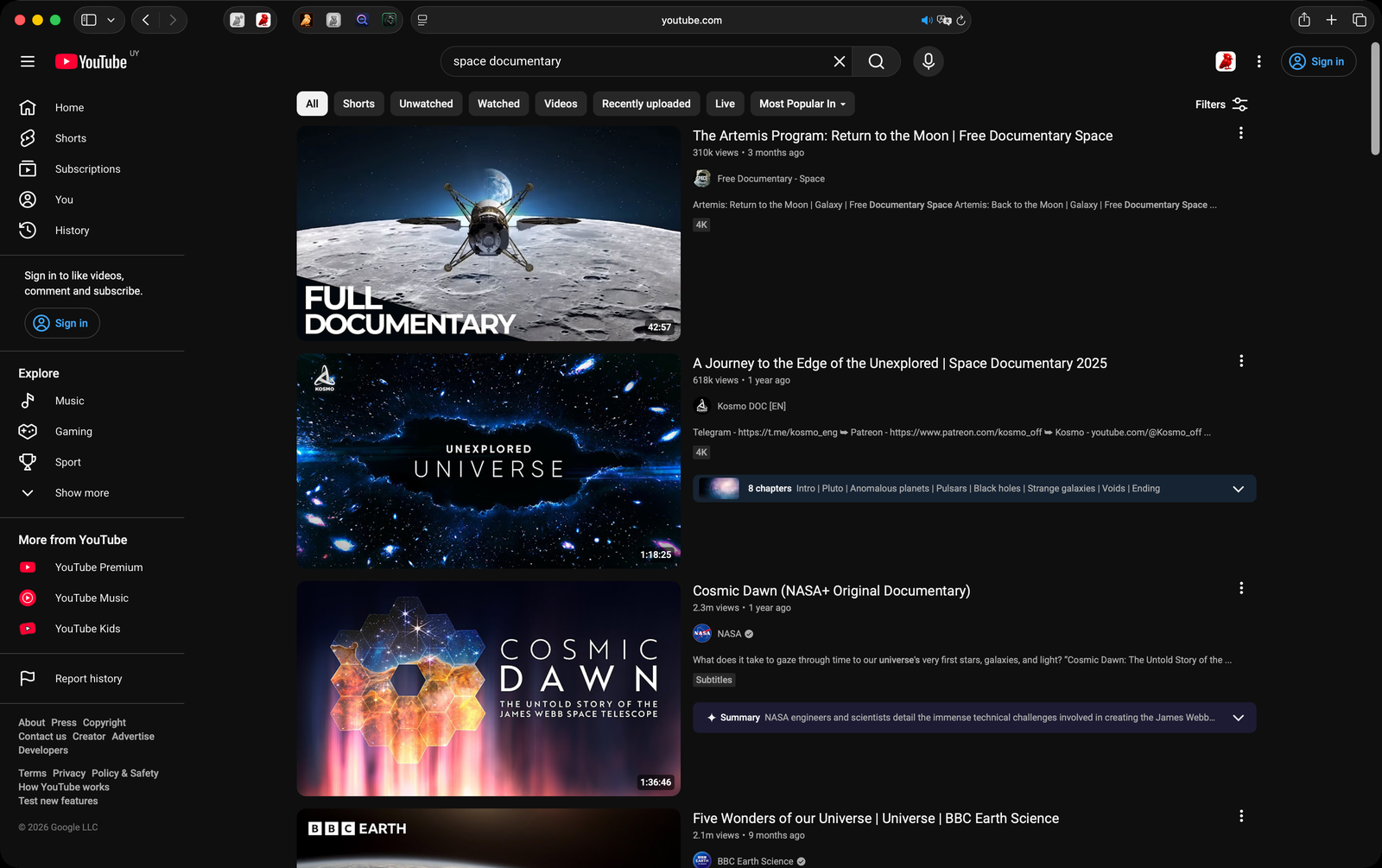Open Music under Explore
Viewport: 1382px width, 868px height.
(92, 401)
